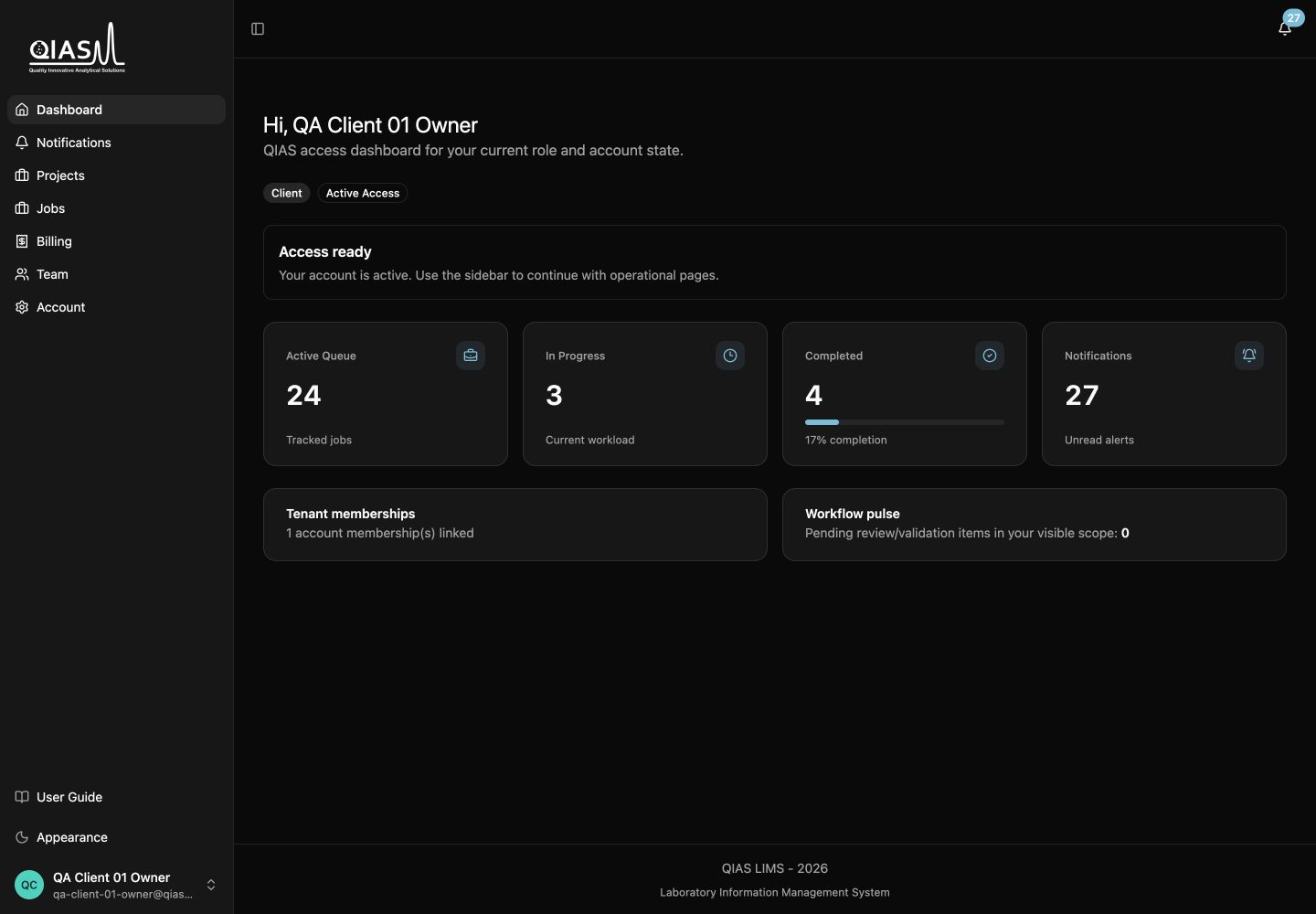Screen dimensions: 1316x914
Task: Click the Projects briefcase icon
Action: (22, 175)
